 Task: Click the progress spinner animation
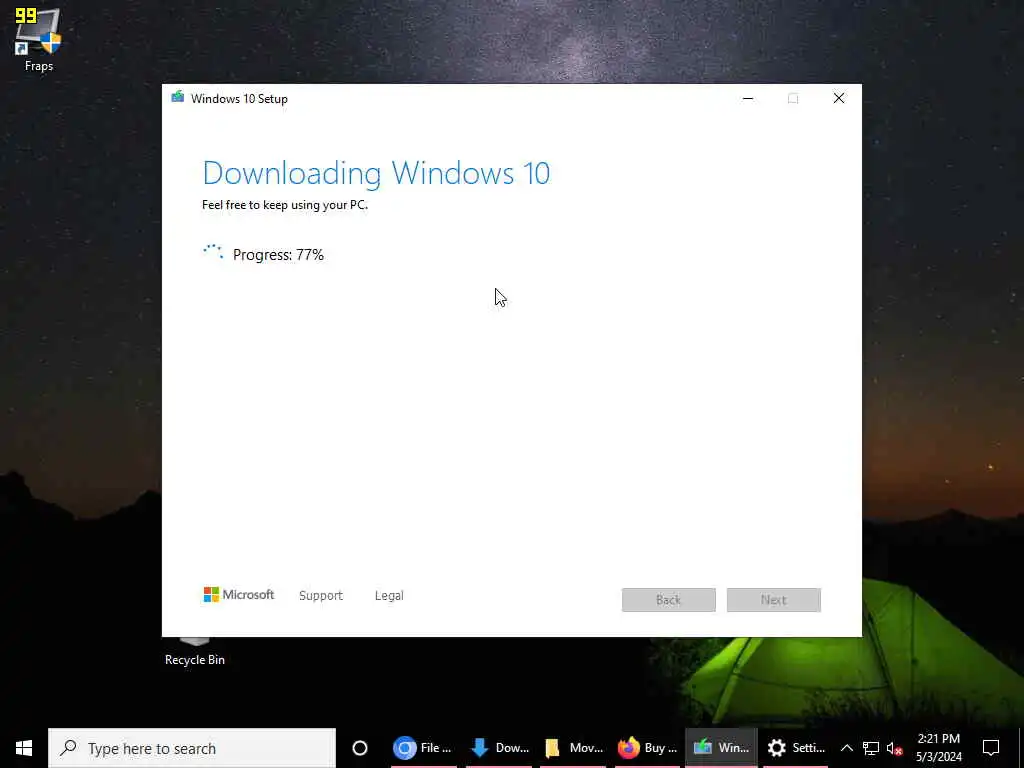click(x=213, y=252)
